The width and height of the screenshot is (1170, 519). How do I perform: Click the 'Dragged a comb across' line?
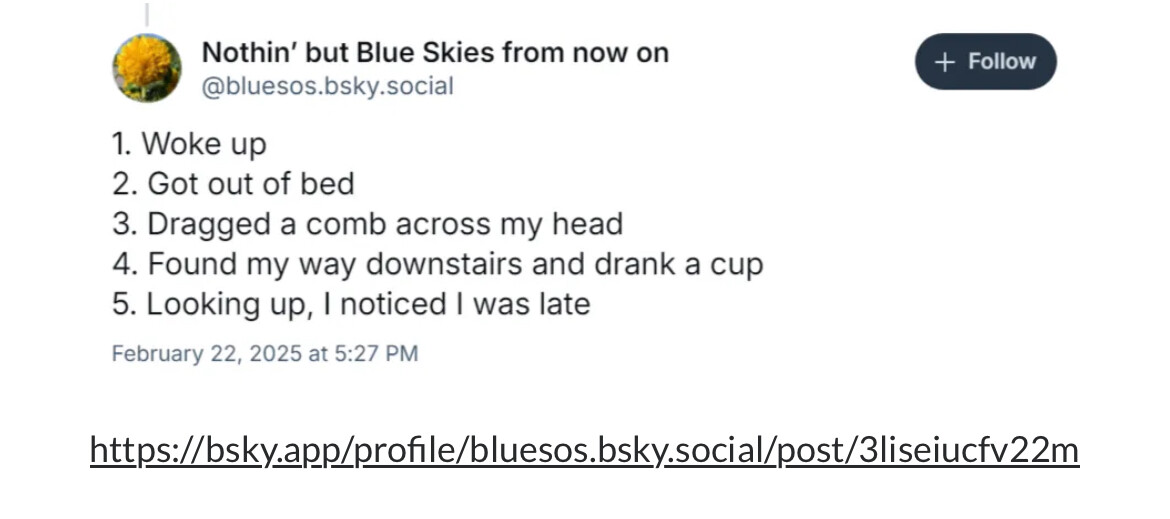(x=368, y=224)
